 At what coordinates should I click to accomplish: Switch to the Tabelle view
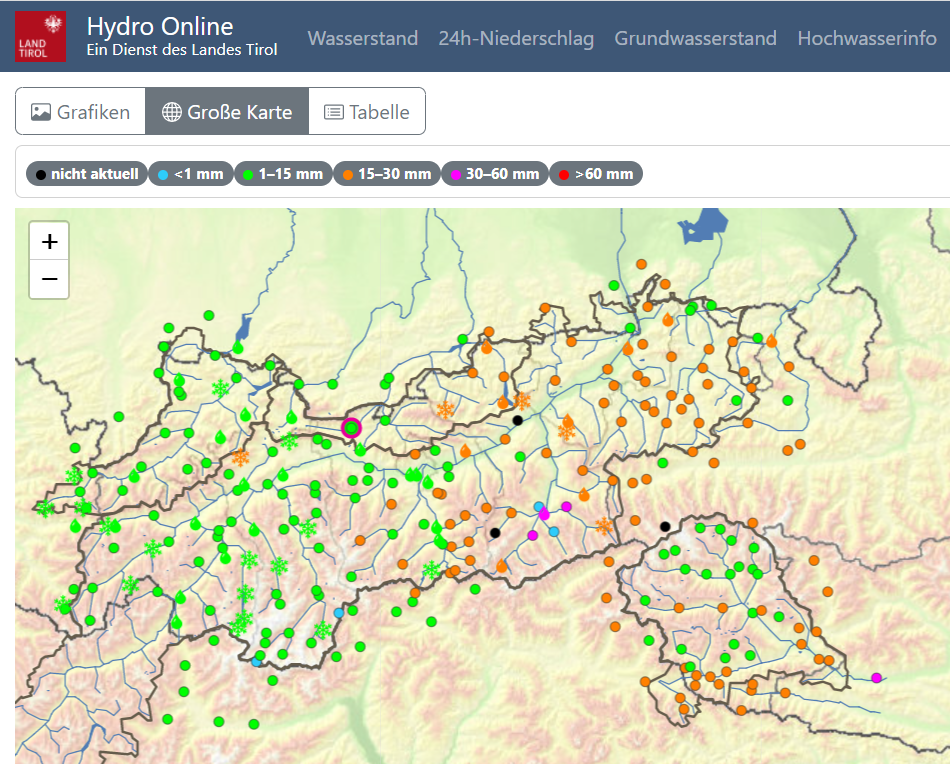pyautogui.click(x=367, y=111)
